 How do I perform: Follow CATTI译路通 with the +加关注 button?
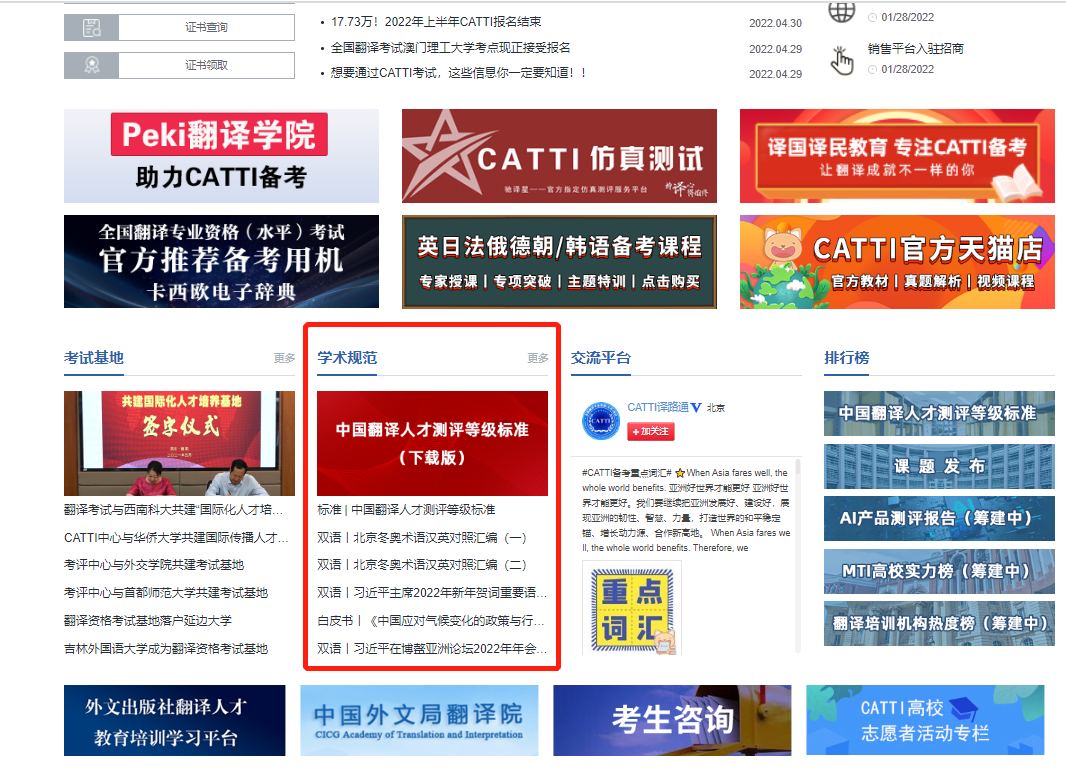pyautogui.click(x=651, y=431)
